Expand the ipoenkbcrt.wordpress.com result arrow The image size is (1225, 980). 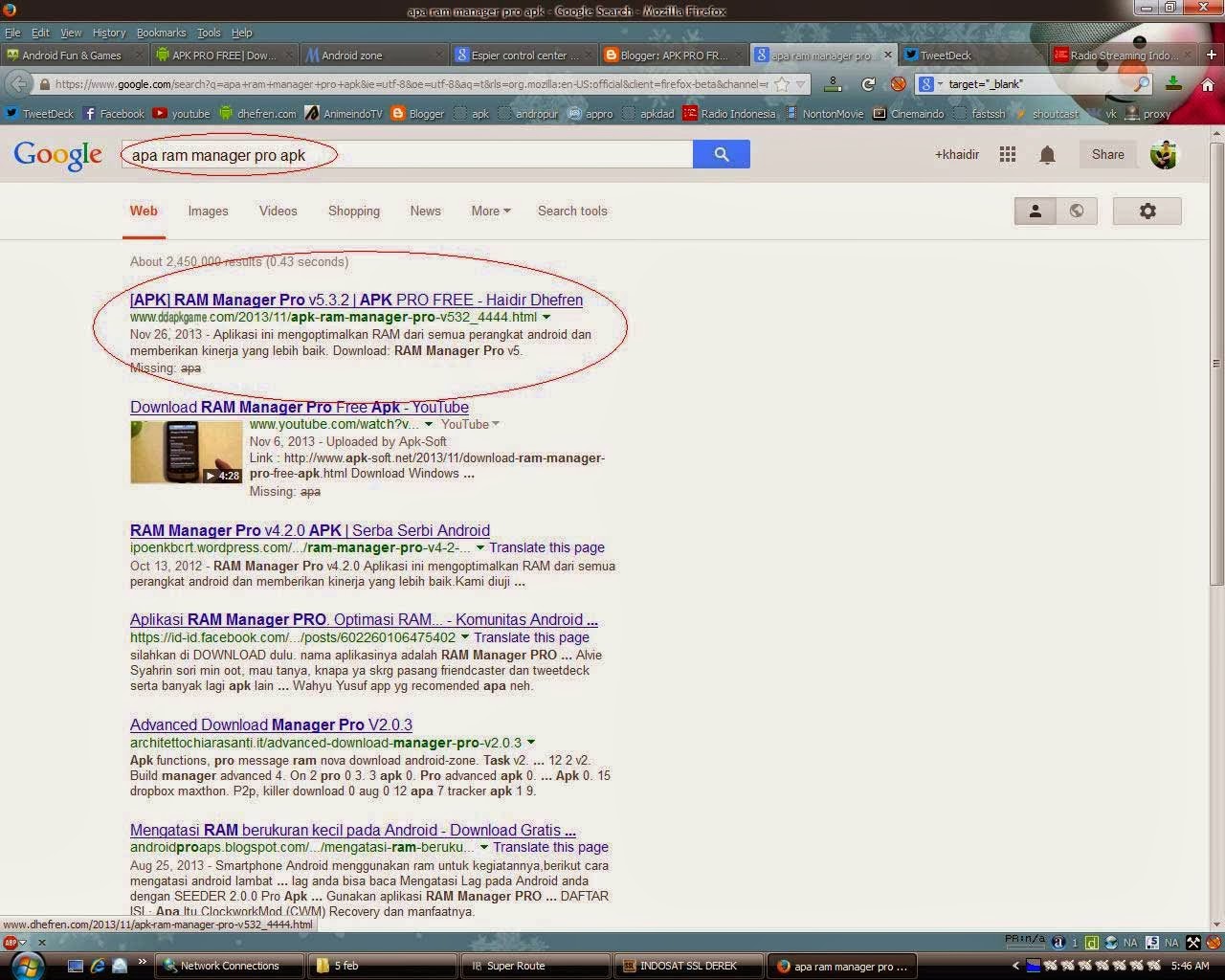coord(480,547)
